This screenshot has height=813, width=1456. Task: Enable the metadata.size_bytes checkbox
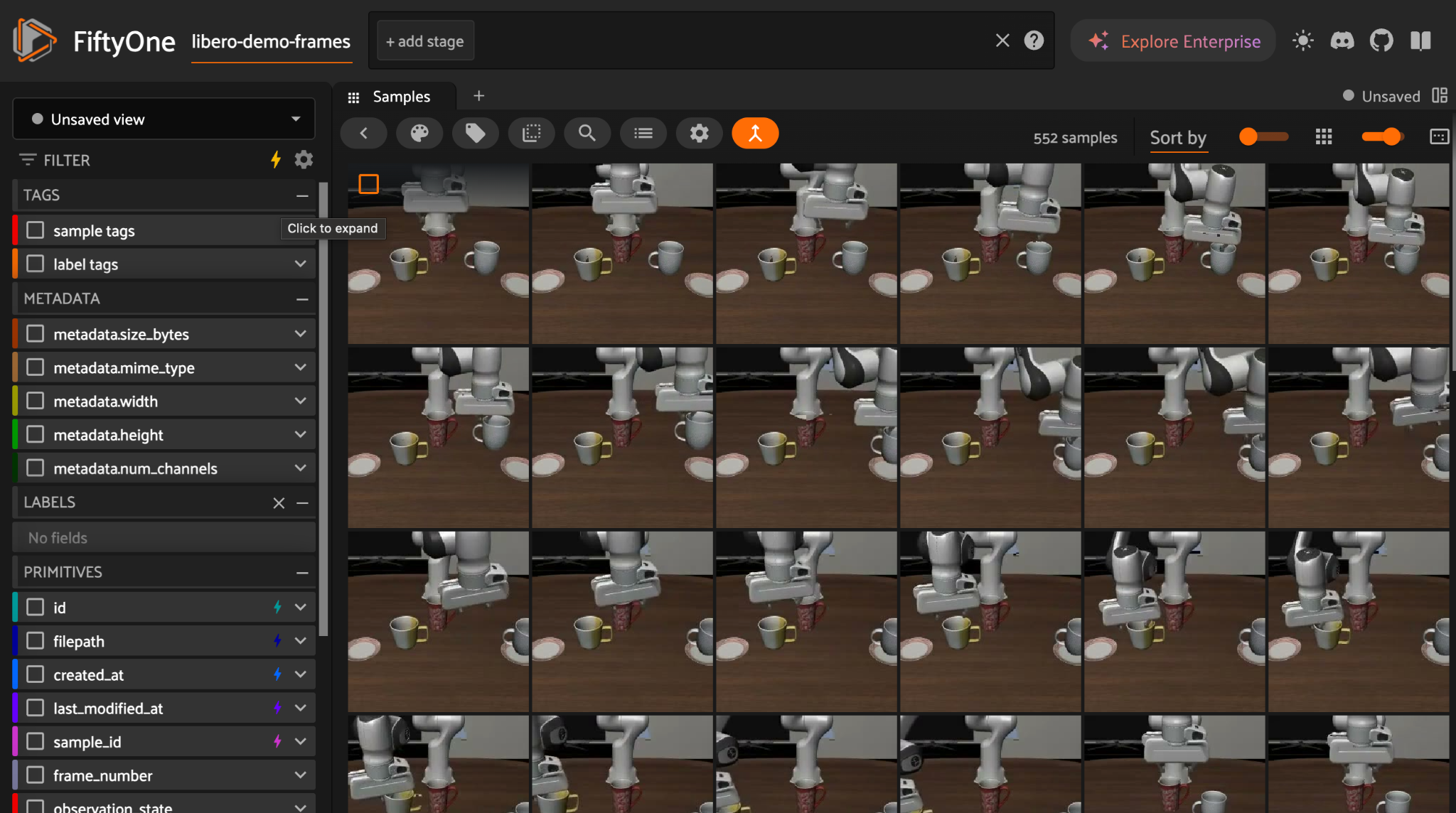click(35, 333)
